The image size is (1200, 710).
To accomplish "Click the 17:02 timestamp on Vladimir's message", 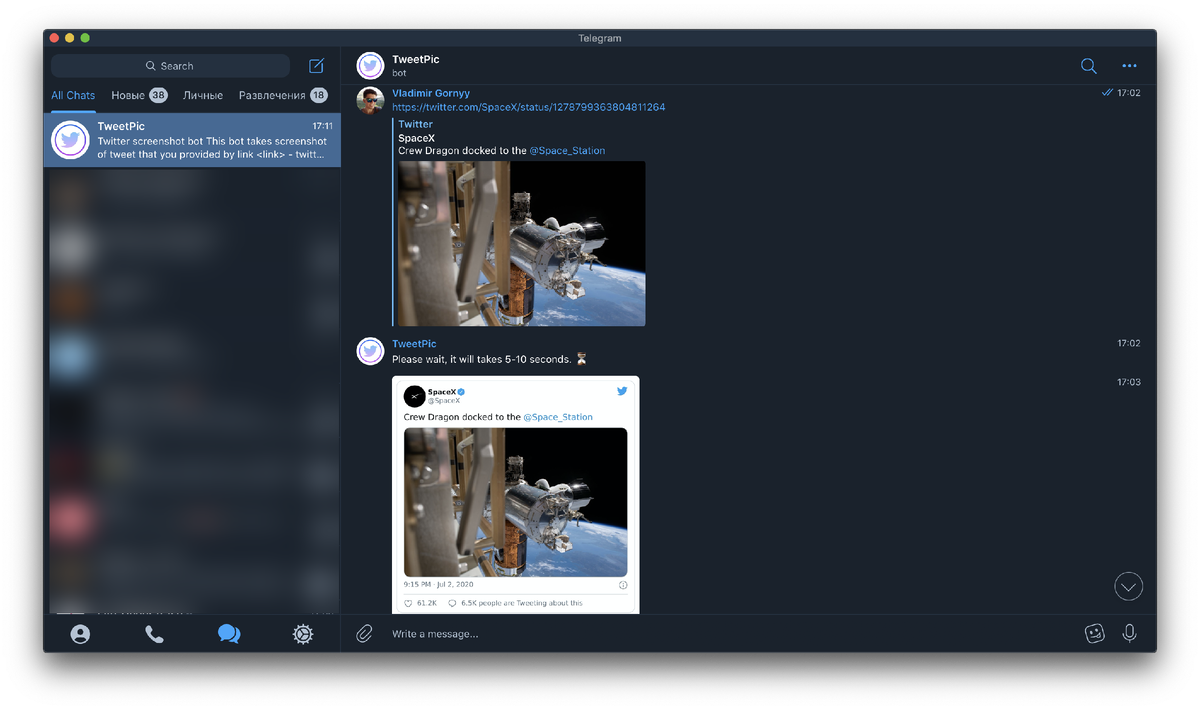I will coord(1128,93).
